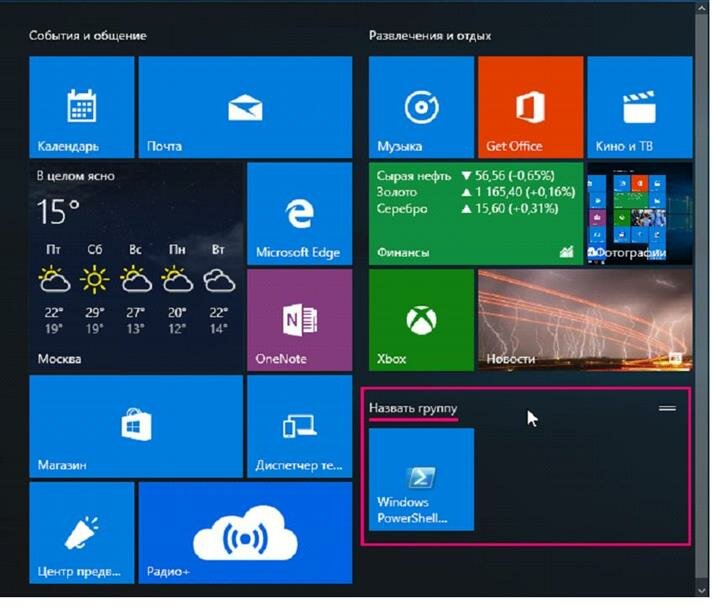The image size is (712, 614).
Task: Open the Новости news tile
Action: point(585,320)
